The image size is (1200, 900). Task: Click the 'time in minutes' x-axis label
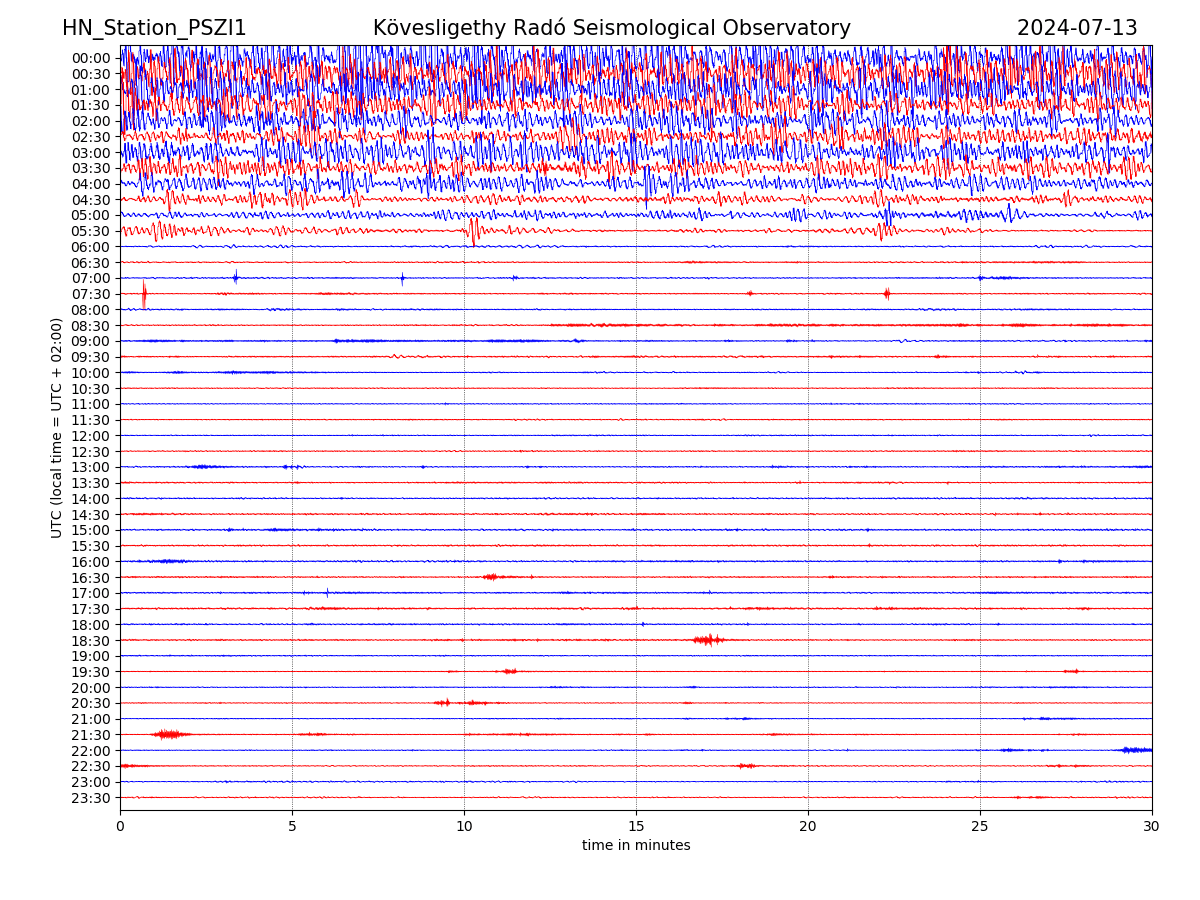point(636,845)
